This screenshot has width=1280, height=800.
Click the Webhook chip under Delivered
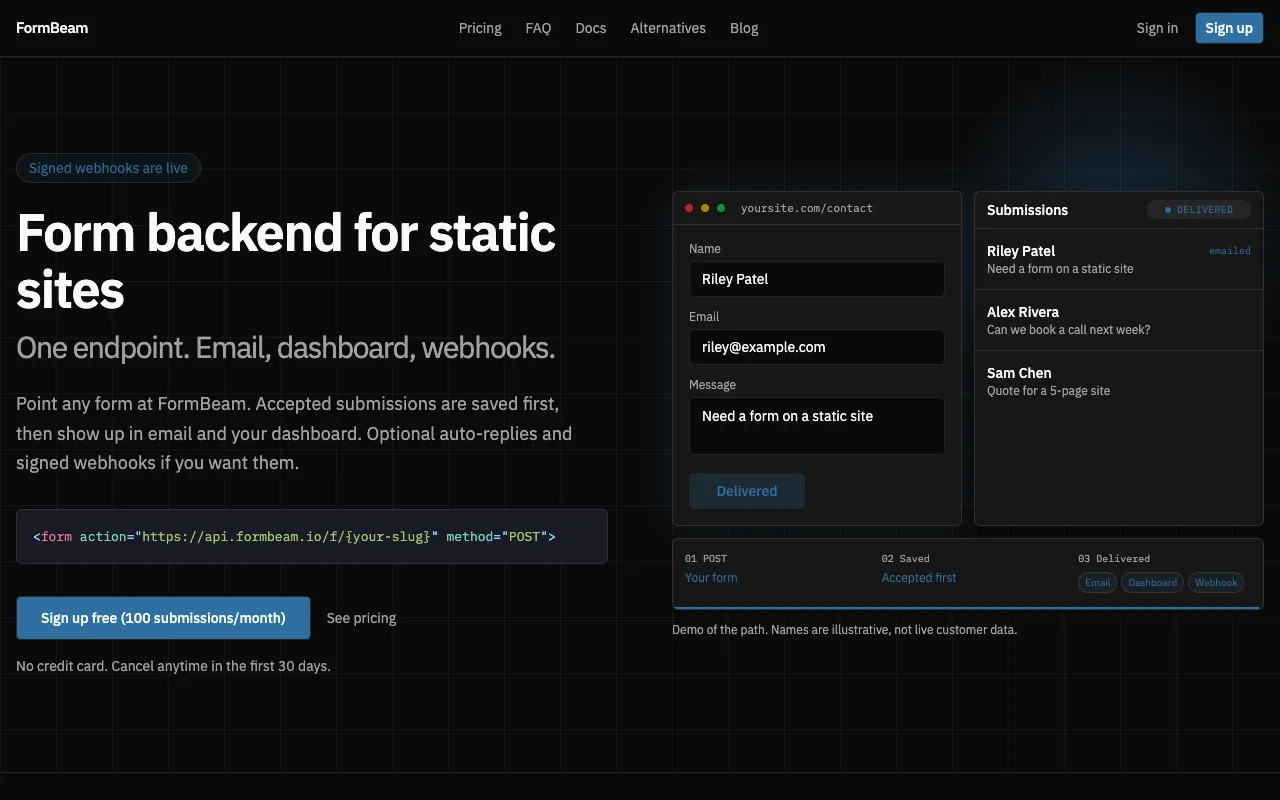coord(1216,582)
